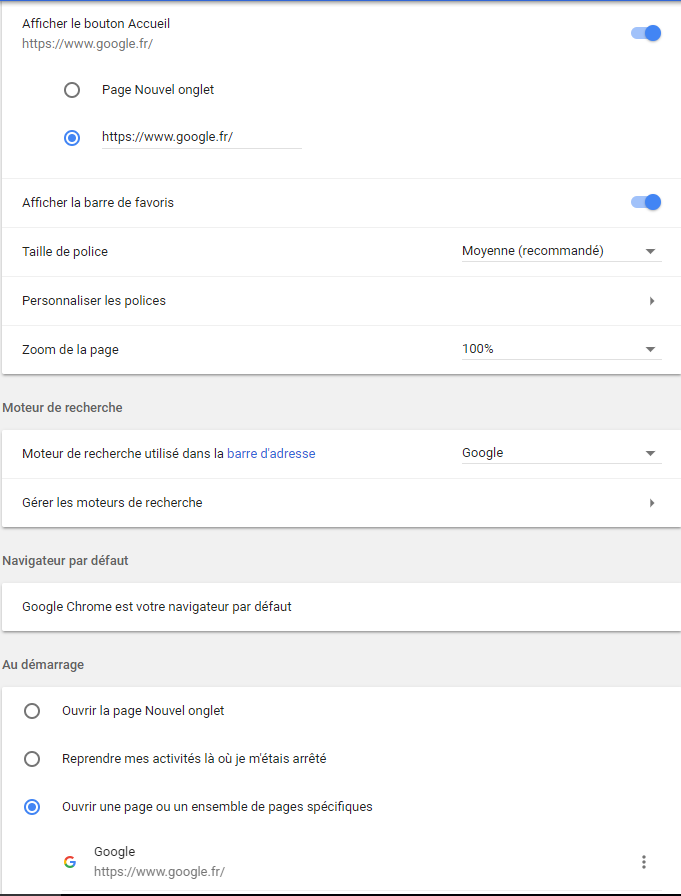Open the Taille de police dropdown
Screen dimensions: 681x896
[x=560, y=251]
